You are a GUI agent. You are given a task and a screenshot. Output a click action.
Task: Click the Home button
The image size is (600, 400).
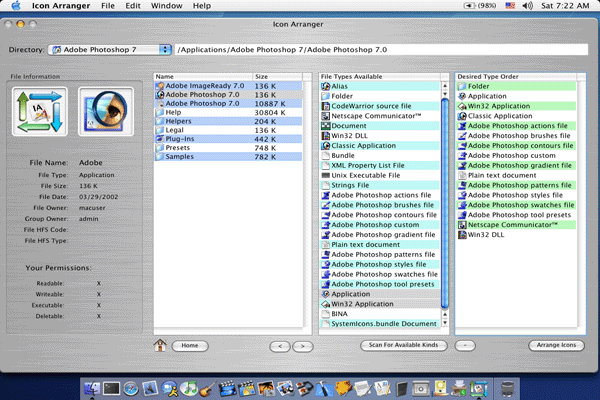tap(190, 346)
